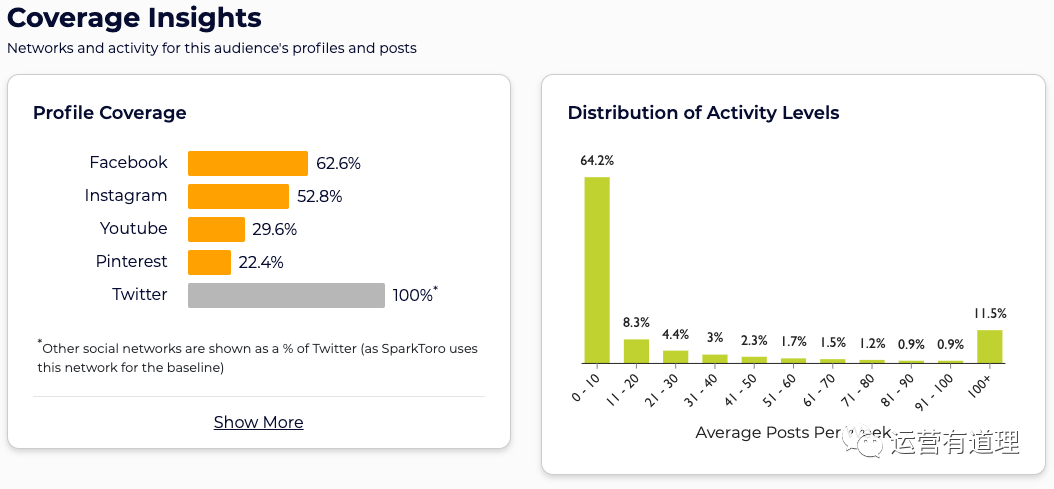
Task: Click the Distribution of Activity Levels heading
Action: [703, 113]
